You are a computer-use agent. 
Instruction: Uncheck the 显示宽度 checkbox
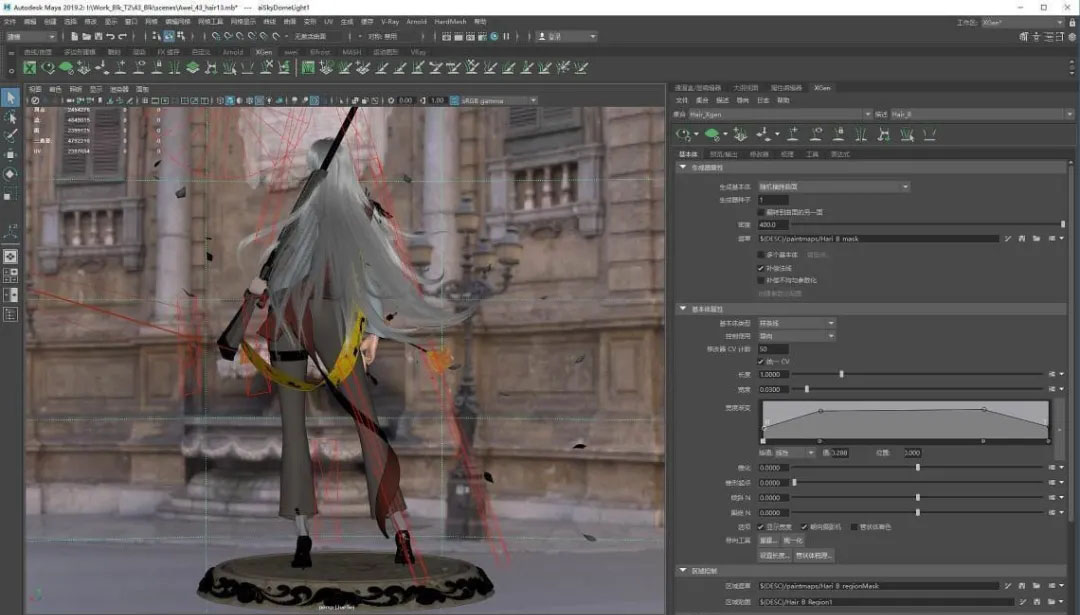[x=761, y=527]
